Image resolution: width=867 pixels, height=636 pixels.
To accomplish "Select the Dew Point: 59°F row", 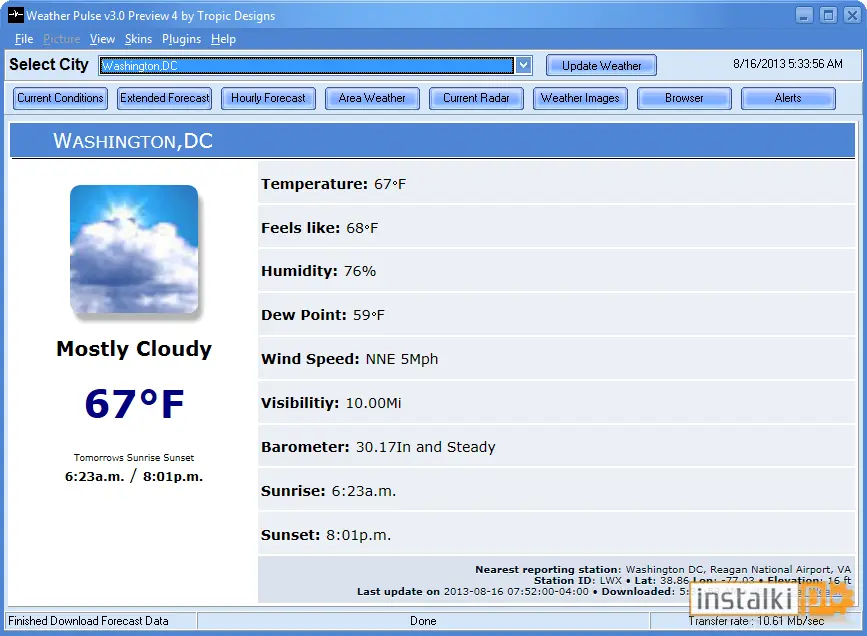I will 556,315.
